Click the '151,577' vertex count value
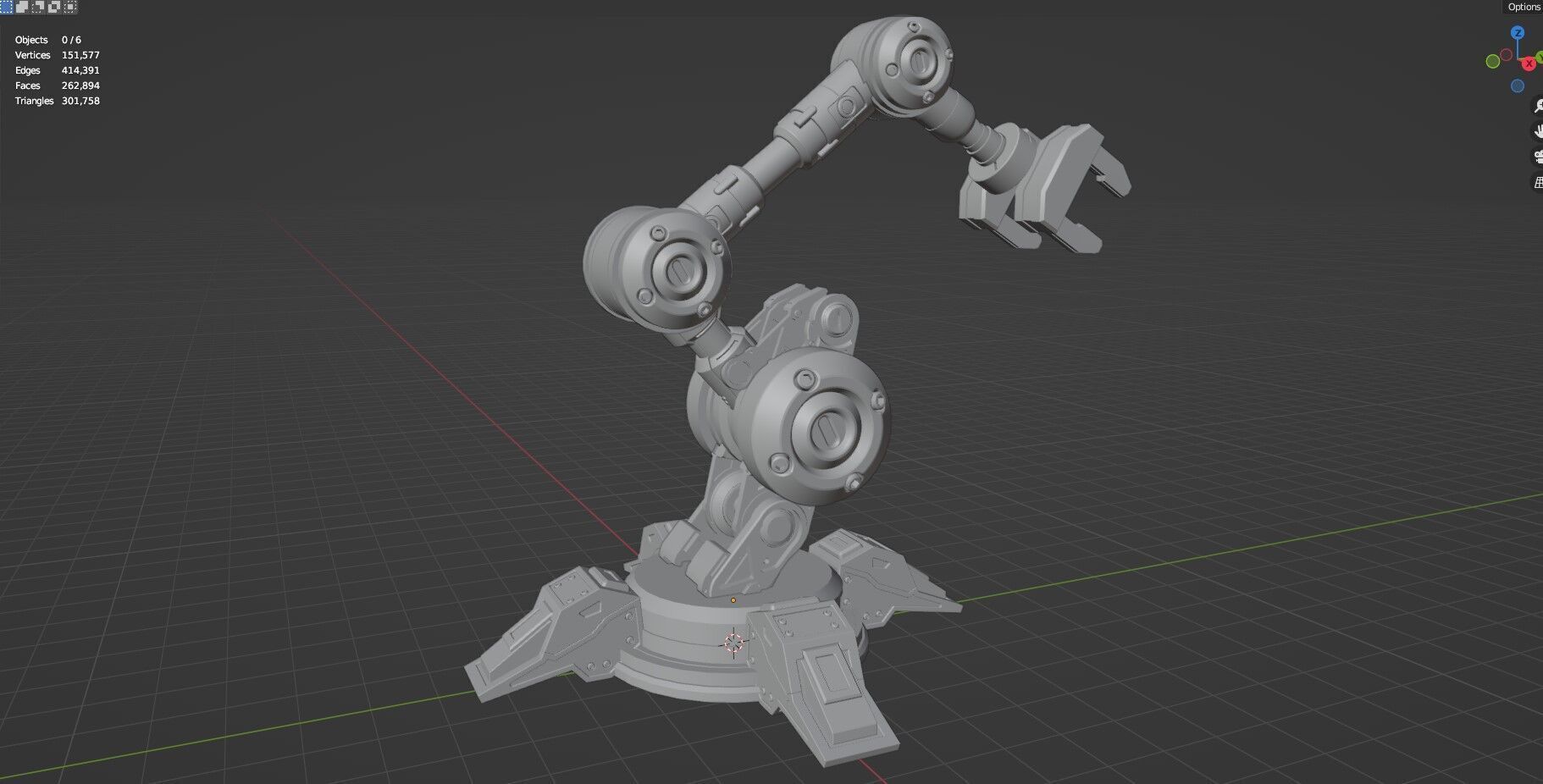Image resolution: width=1543 pixels, height=784 pixels. click(x=80, y=55)
